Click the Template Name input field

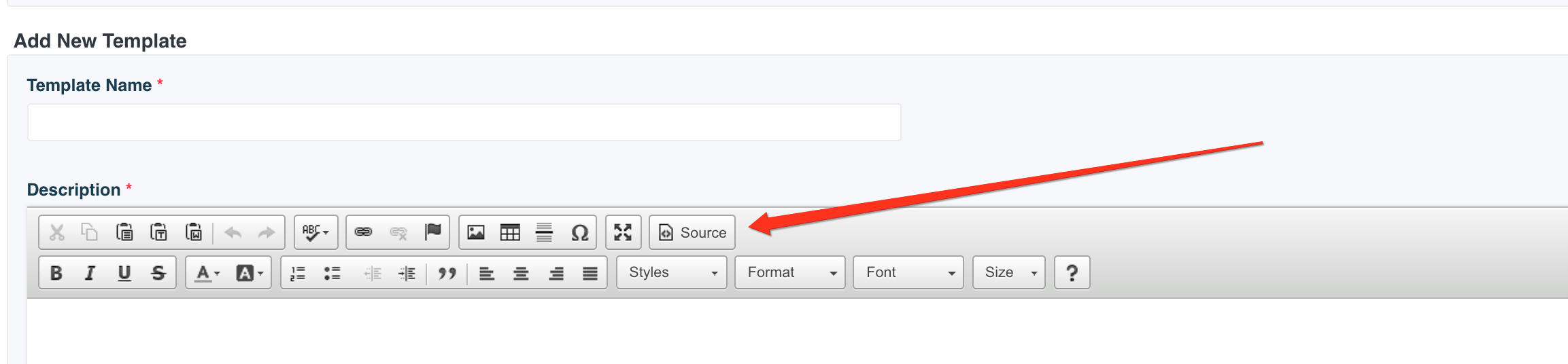[x=464, y=122]
